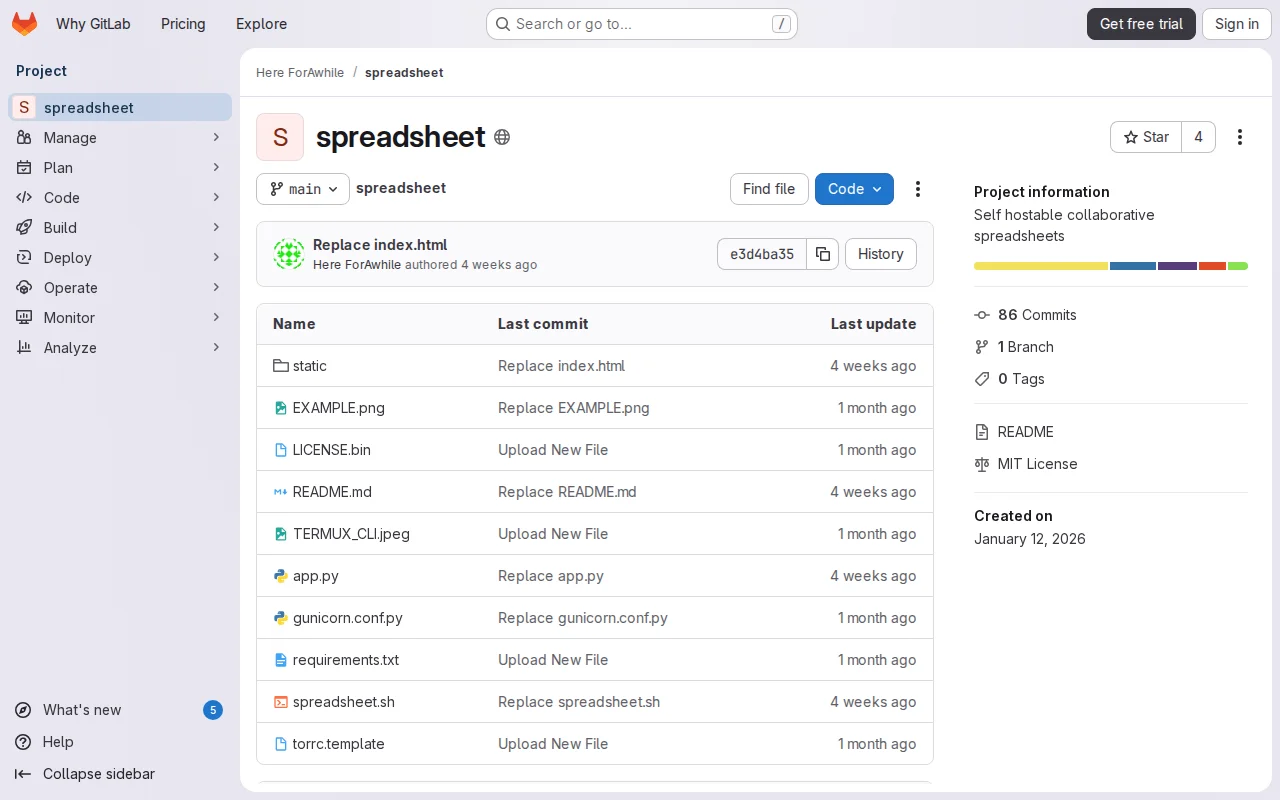Open Replace gunicorn.conf.py commit message
This screenshot has height=800, width=1280.
pyautogui.click(x=583, y=618)
